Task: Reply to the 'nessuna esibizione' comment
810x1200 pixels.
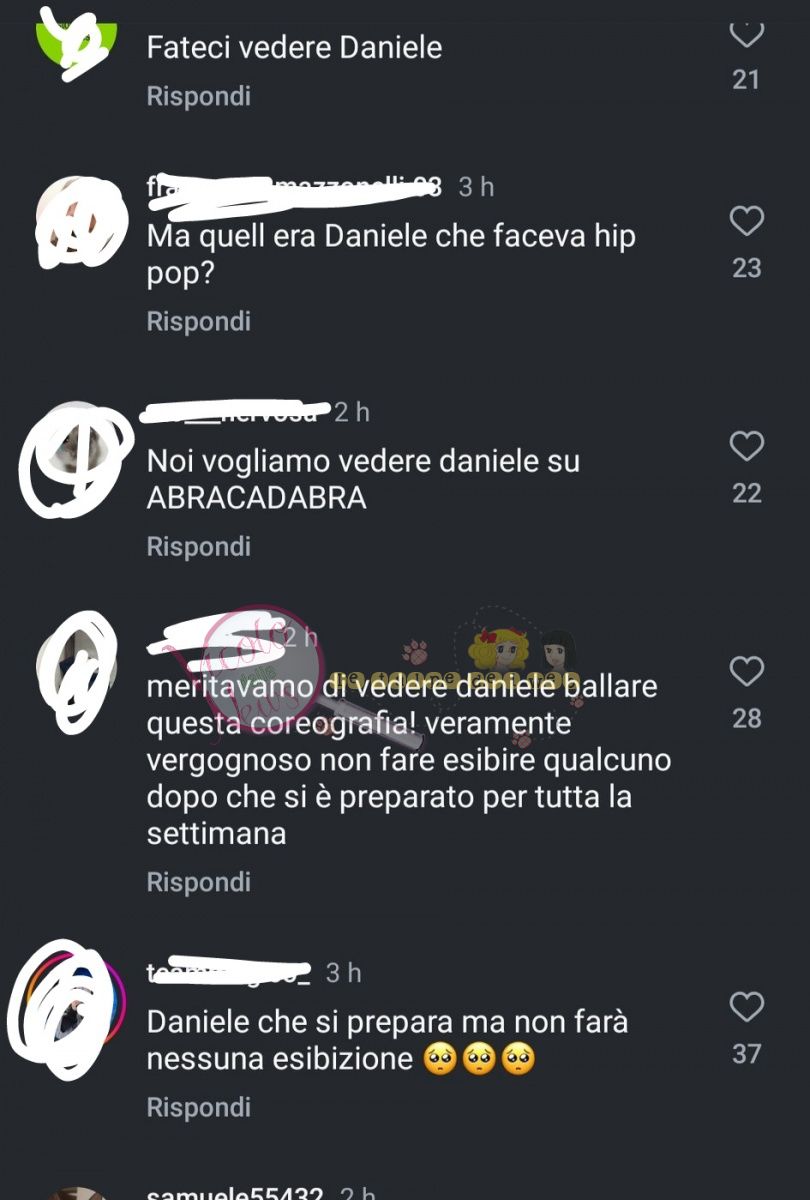Action: coord(199,1107)
